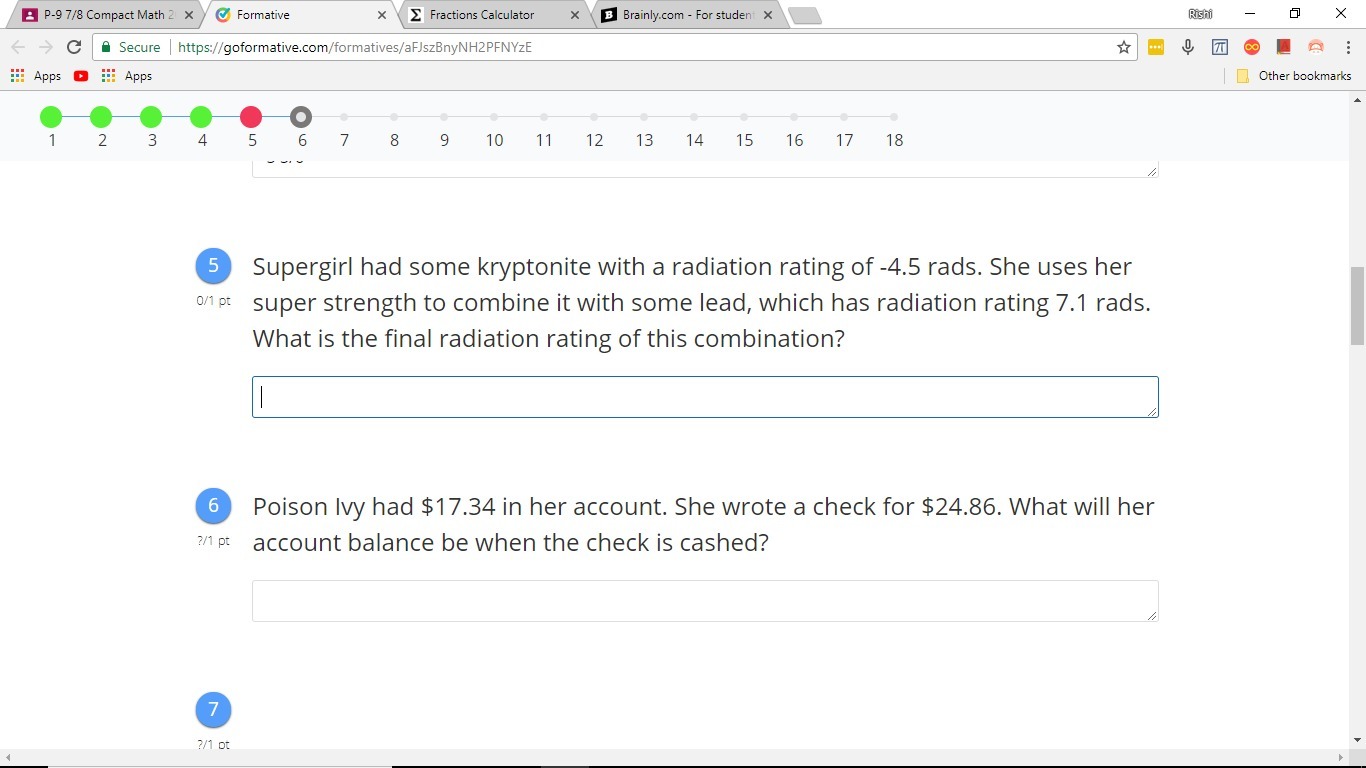Jump to question 17 in progress bar
This screenshot has width=1366, height=768.
tap(844, 118)
